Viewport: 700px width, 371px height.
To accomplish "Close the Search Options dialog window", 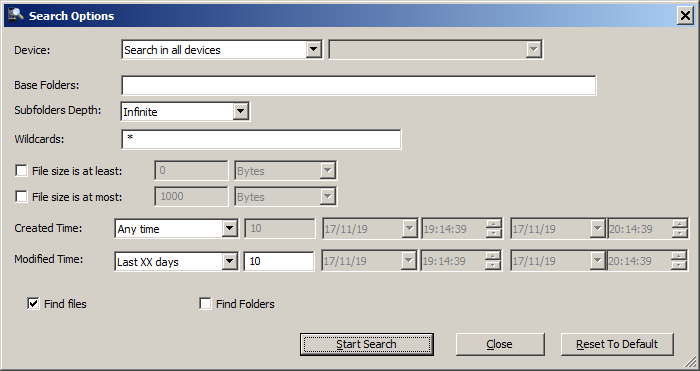I will pos(685,16).
